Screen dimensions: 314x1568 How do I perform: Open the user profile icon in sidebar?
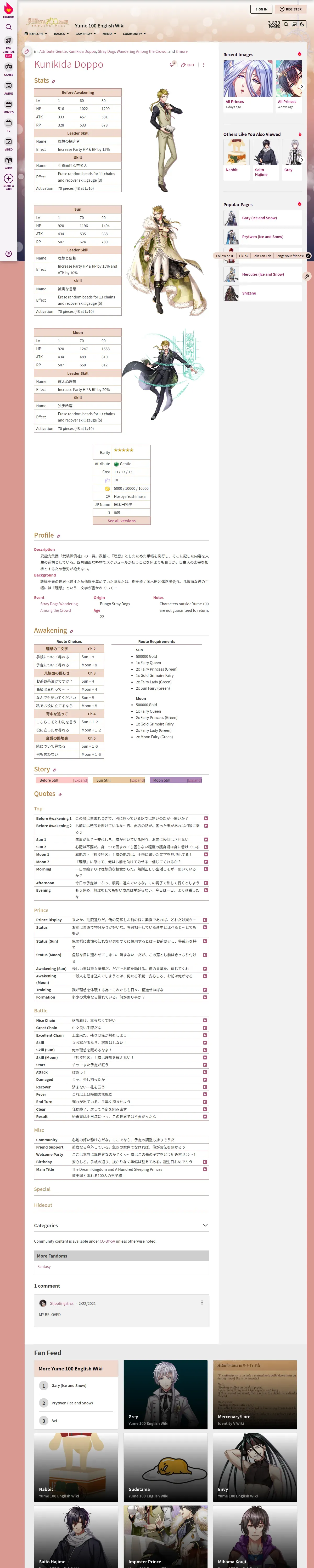tap(9, 254)
